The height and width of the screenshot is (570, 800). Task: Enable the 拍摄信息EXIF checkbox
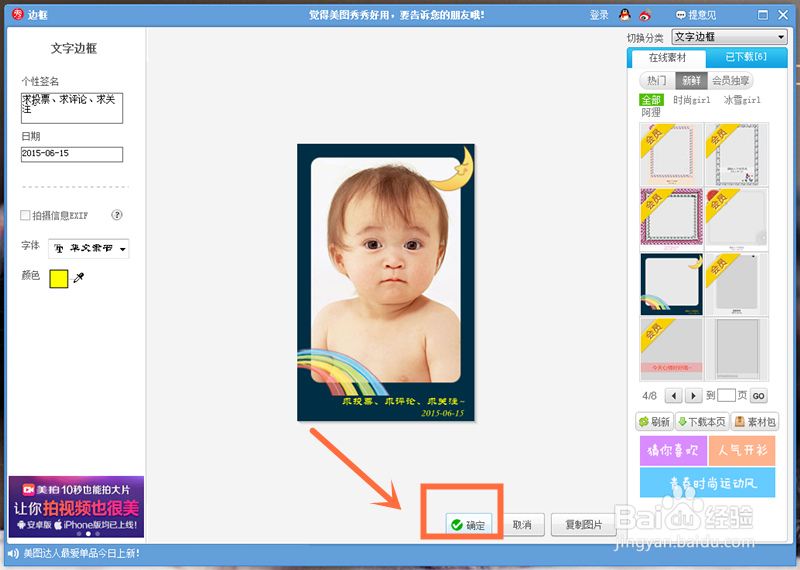[25, 215]
